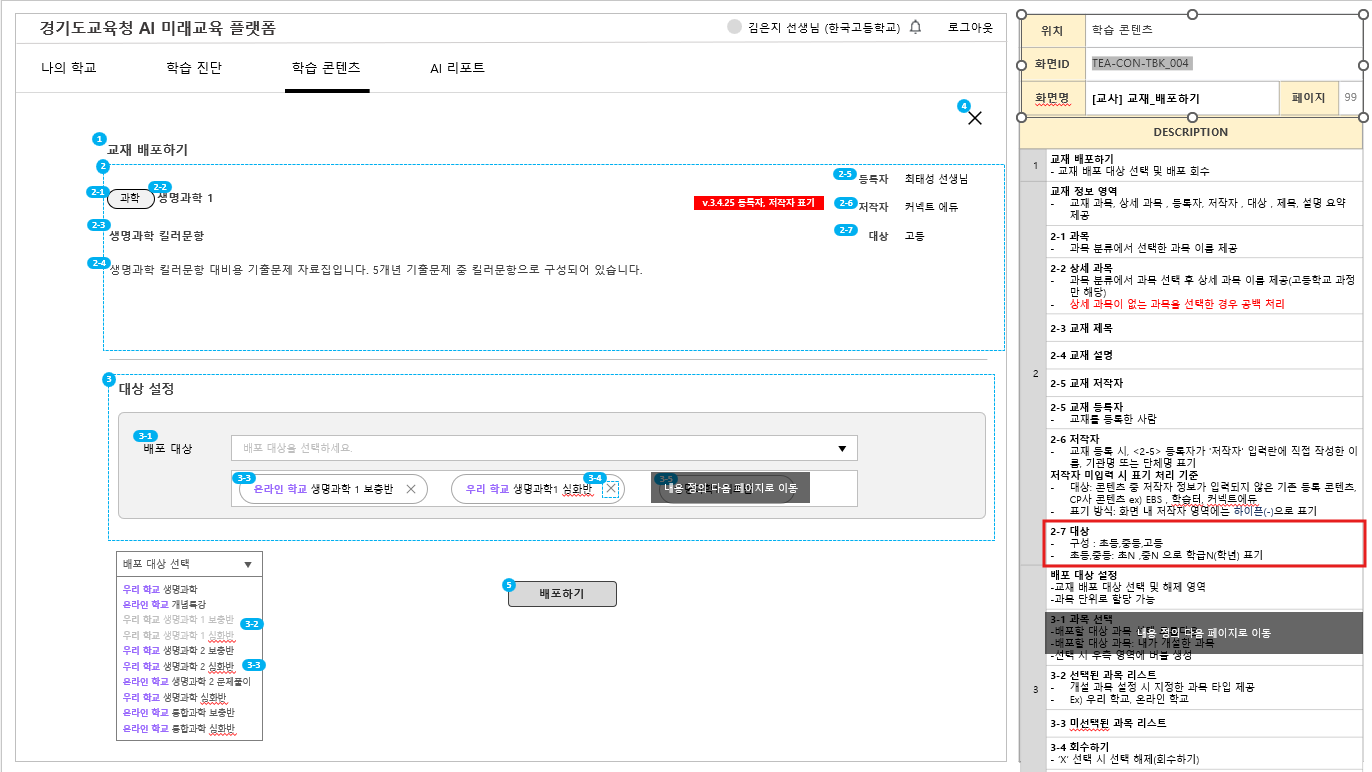The height and width of the screenshot is (772, 1372).
Task: Click the 로그아웃 link
Action: 970,27
